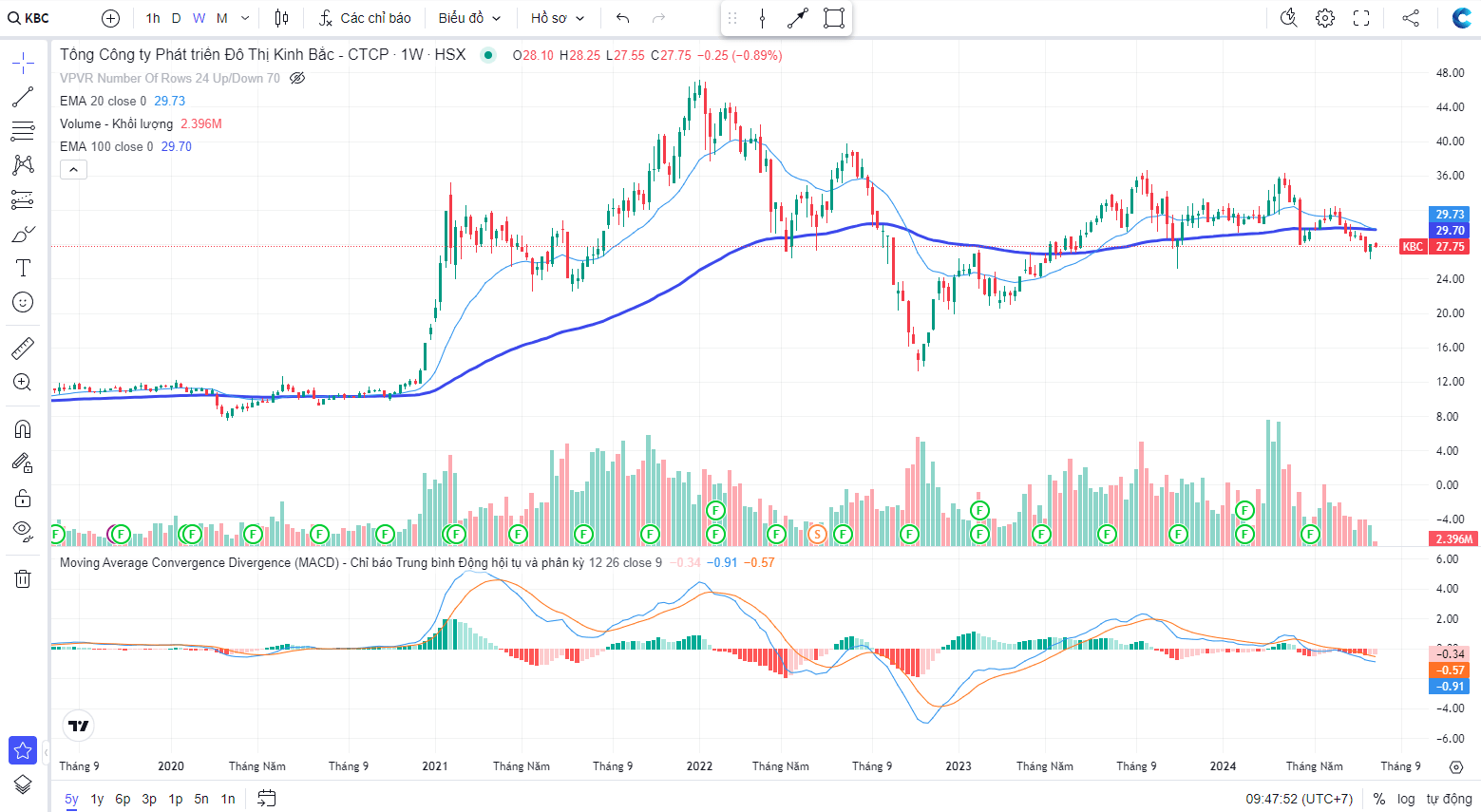Add a symbol to compare with plus icon
This screenshot has height=812, width=1481.
(x=111, y=18)
